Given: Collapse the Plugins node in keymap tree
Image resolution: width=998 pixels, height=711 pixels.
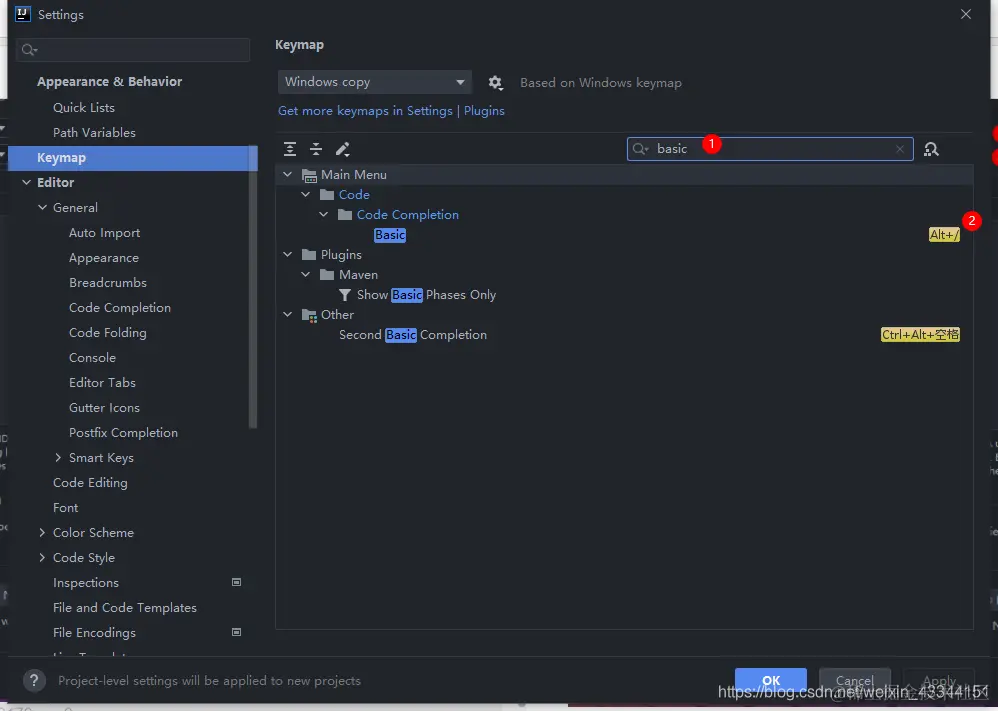Looking at the screenshot, I should [288, 255].
